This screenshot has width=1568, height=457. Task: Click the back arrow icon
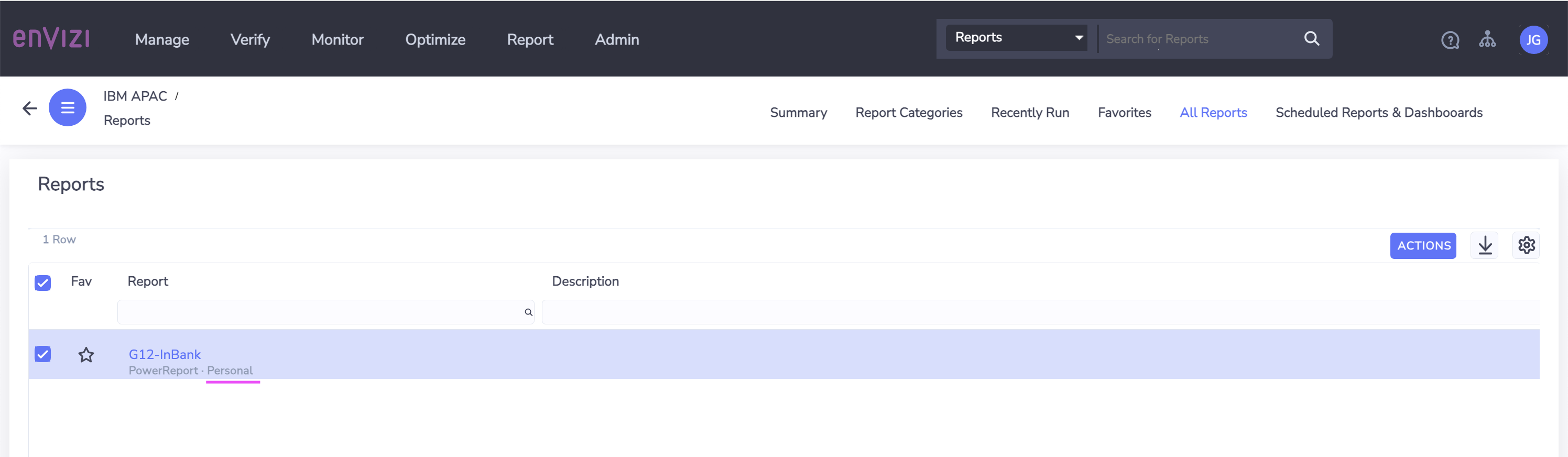[x=29, y=108]
